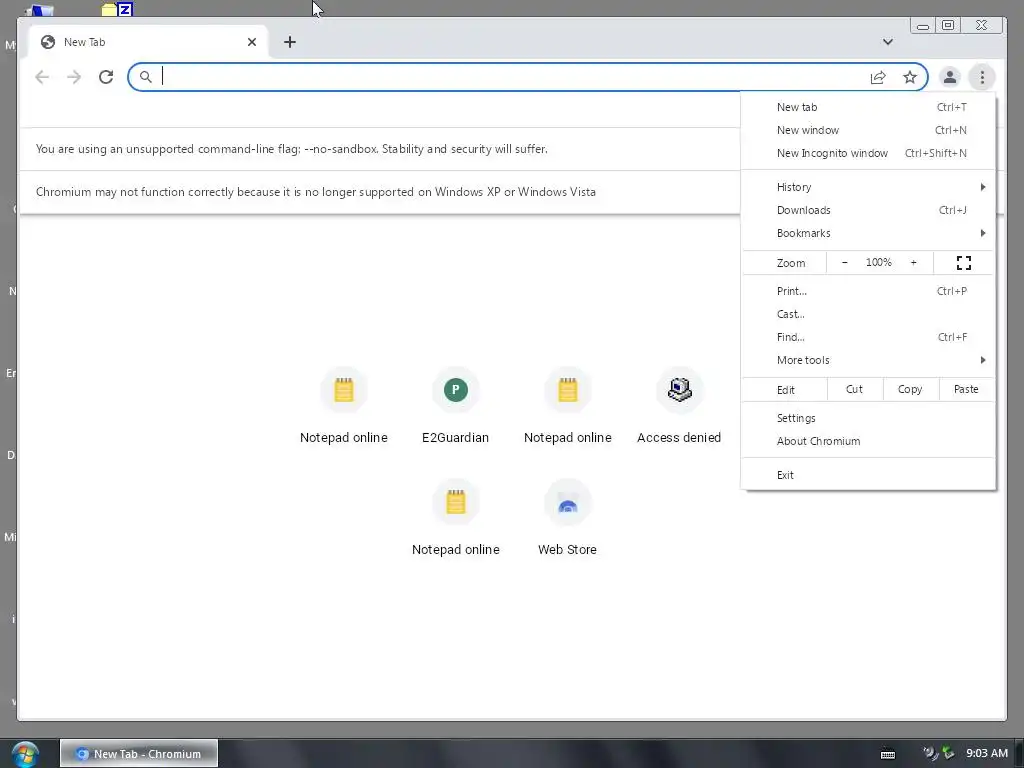The width and height of the screenshot is (1024, 768).
Task: Open the Web Store shortcut
Action: (568, 519)
